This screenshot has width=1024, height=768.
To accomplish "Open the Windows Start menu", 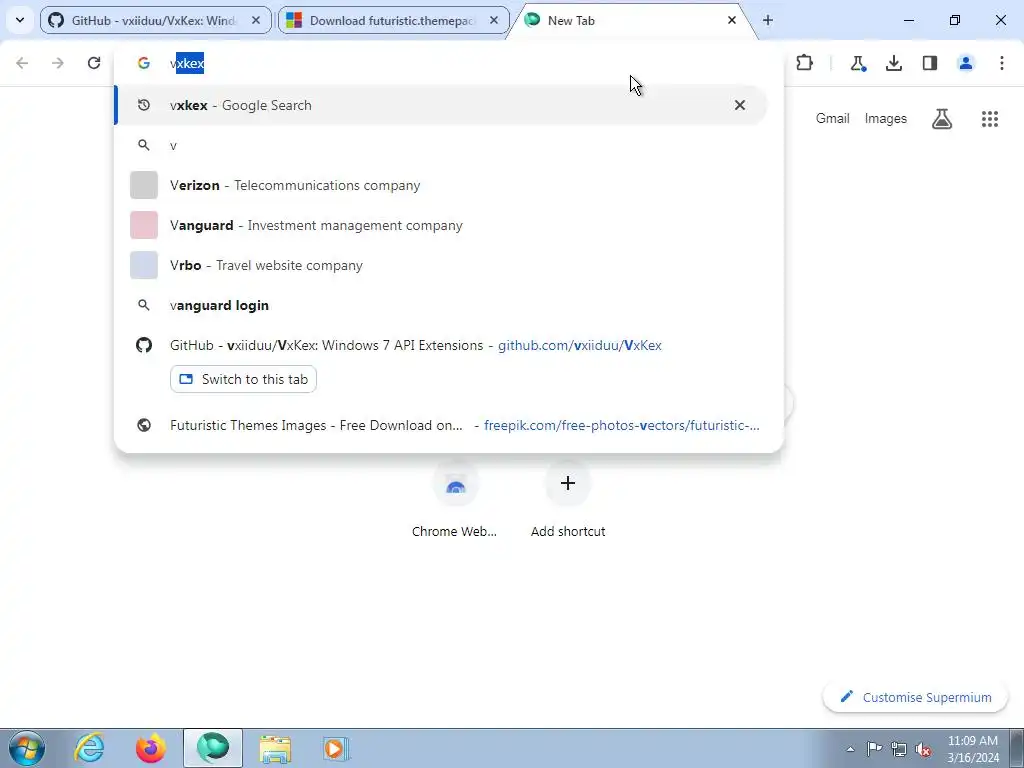I will 26,748.
